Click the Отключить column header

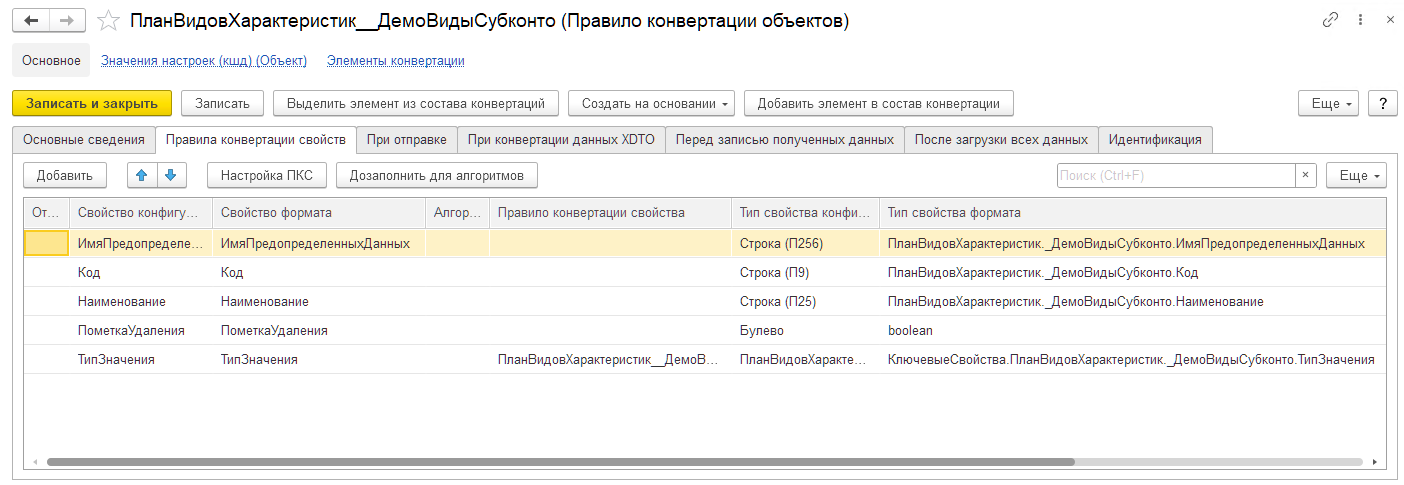click(x=46, y=213)
